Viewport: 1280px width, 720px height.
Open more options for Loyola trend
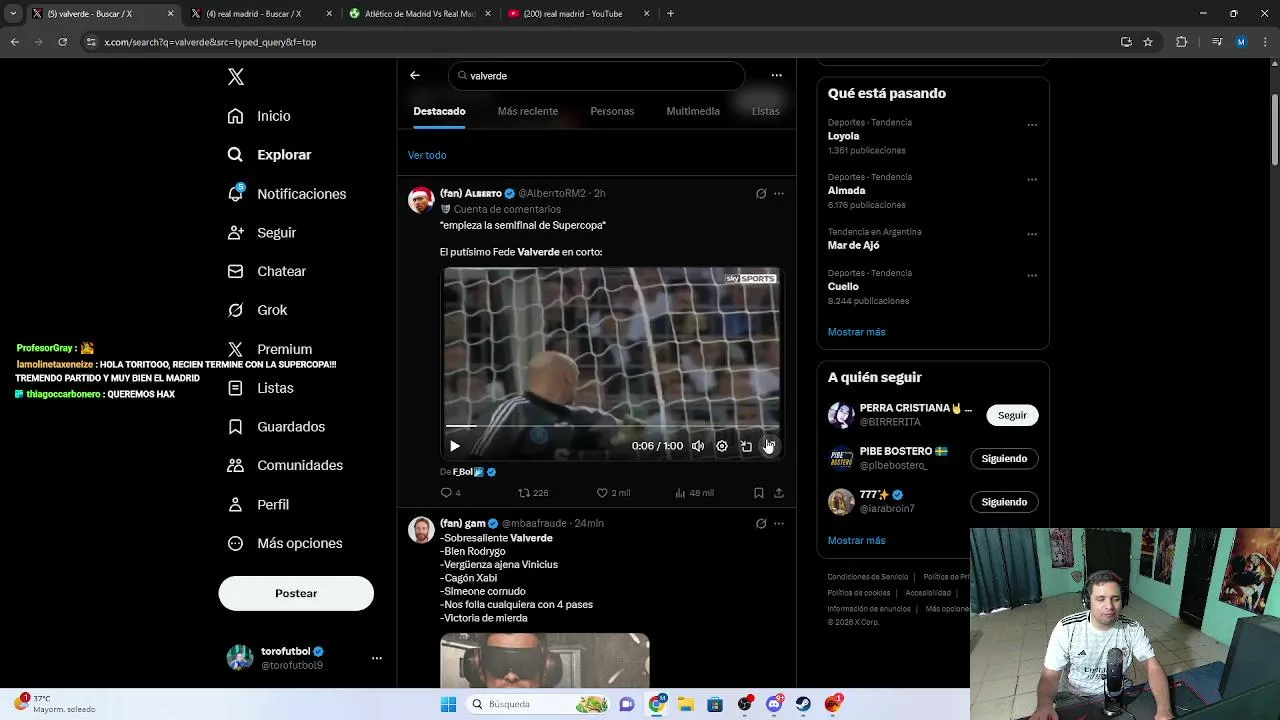pos(1032,125)
